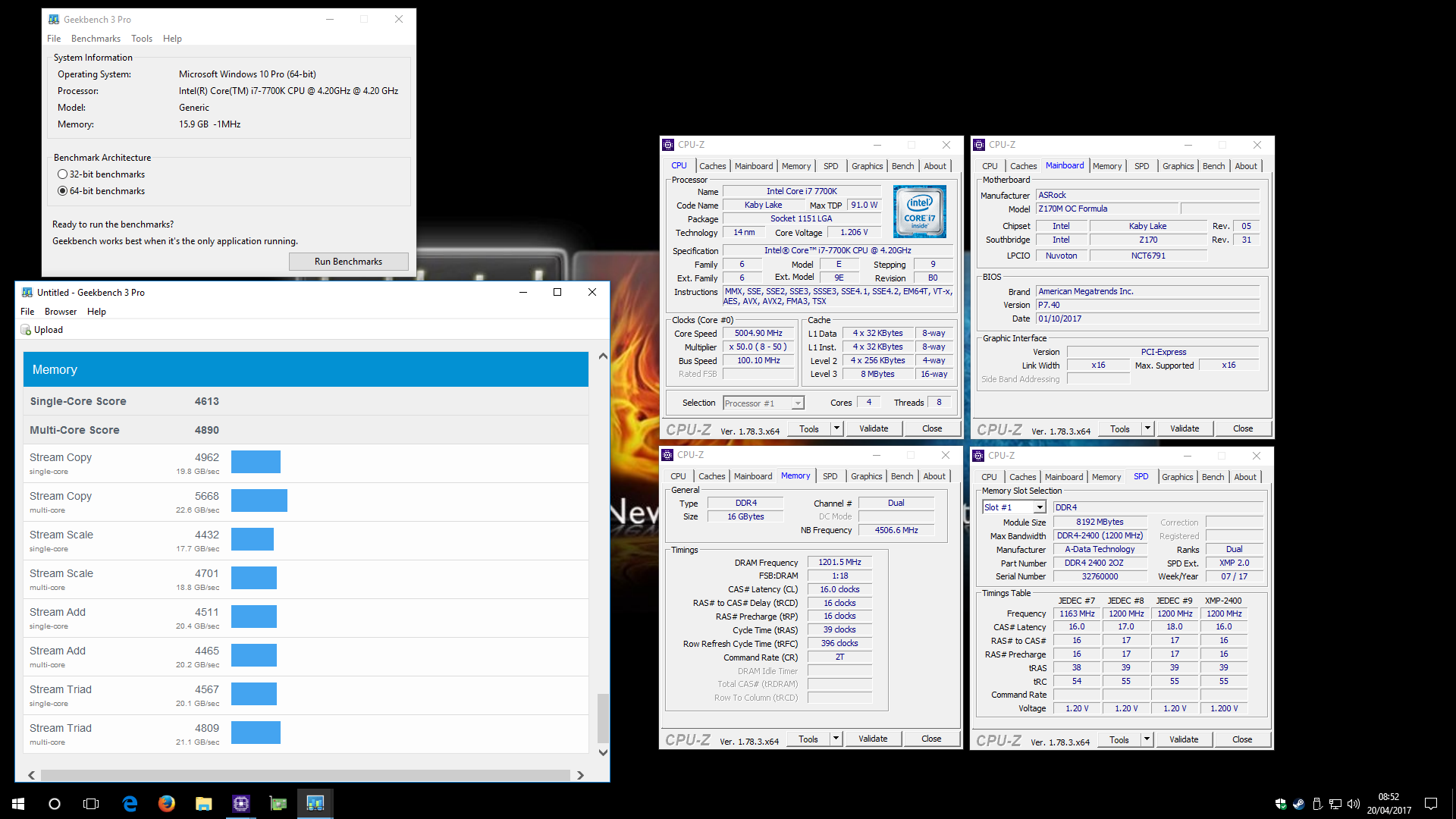Click Tools button in CPU-Z Memory window

pos(808,739)
